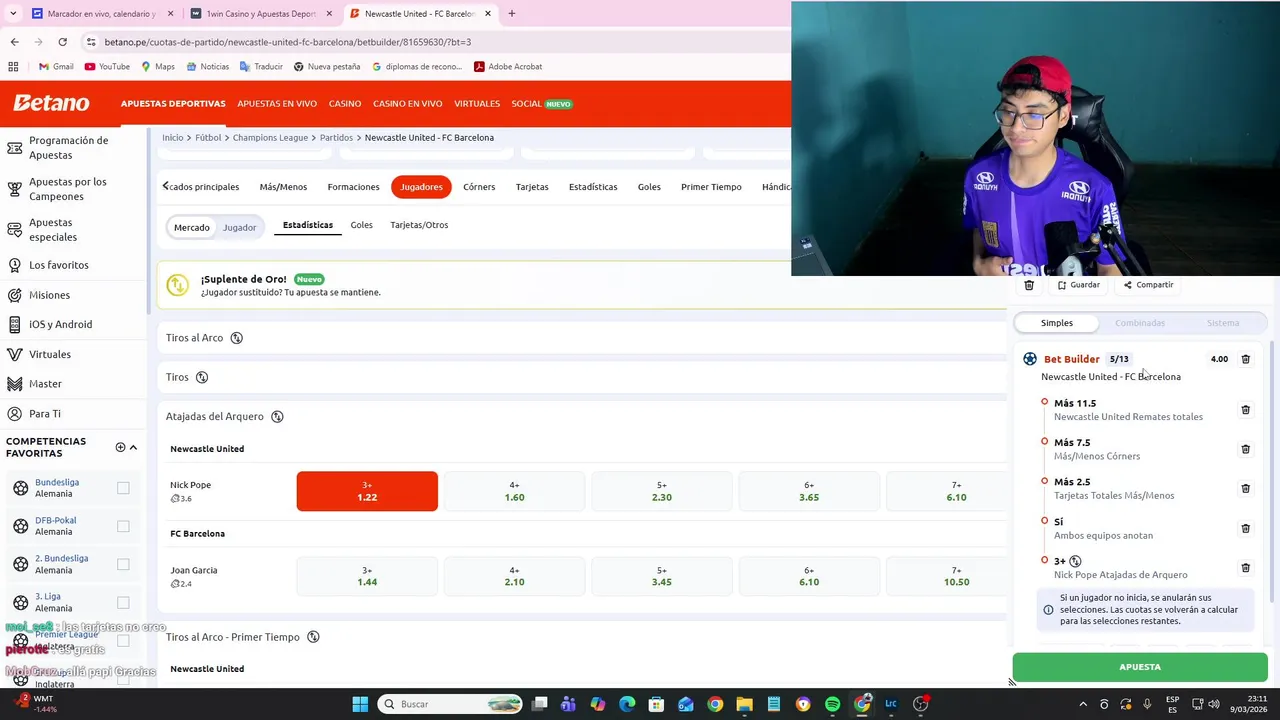The width and height of the screenshot is (1280, 720).
Task: Open a new browser tab
Action: pyautogui.click(x=511, y=14)
